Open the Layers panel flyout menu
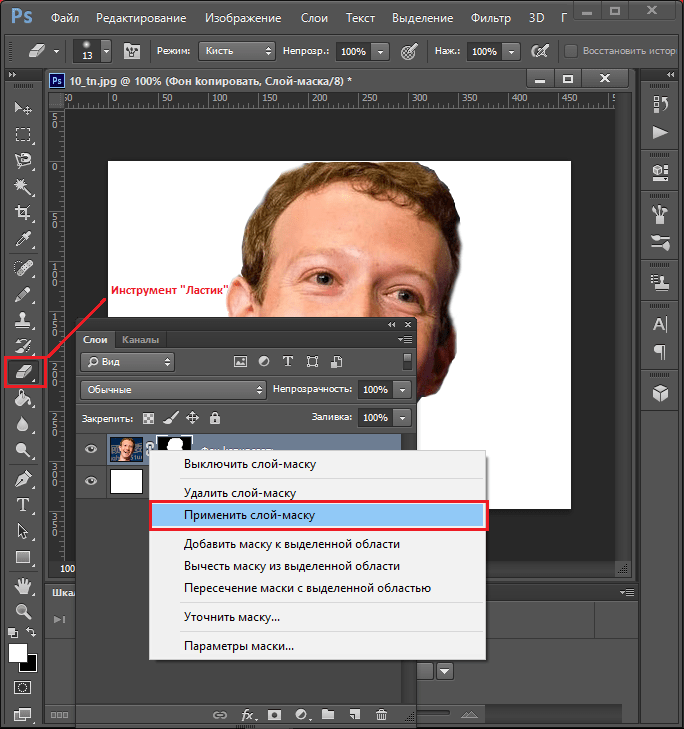This screenshot has height=729, width=684. [405, 340]
